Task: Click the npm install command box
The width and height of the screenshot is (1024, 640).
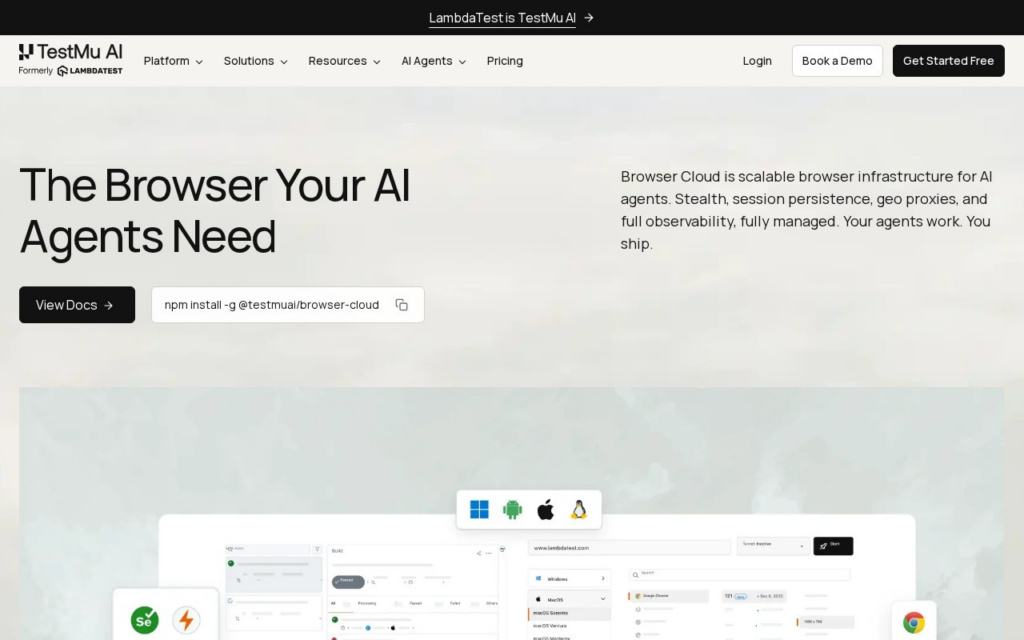Action: pyautogui.click(x=288, y=305)
